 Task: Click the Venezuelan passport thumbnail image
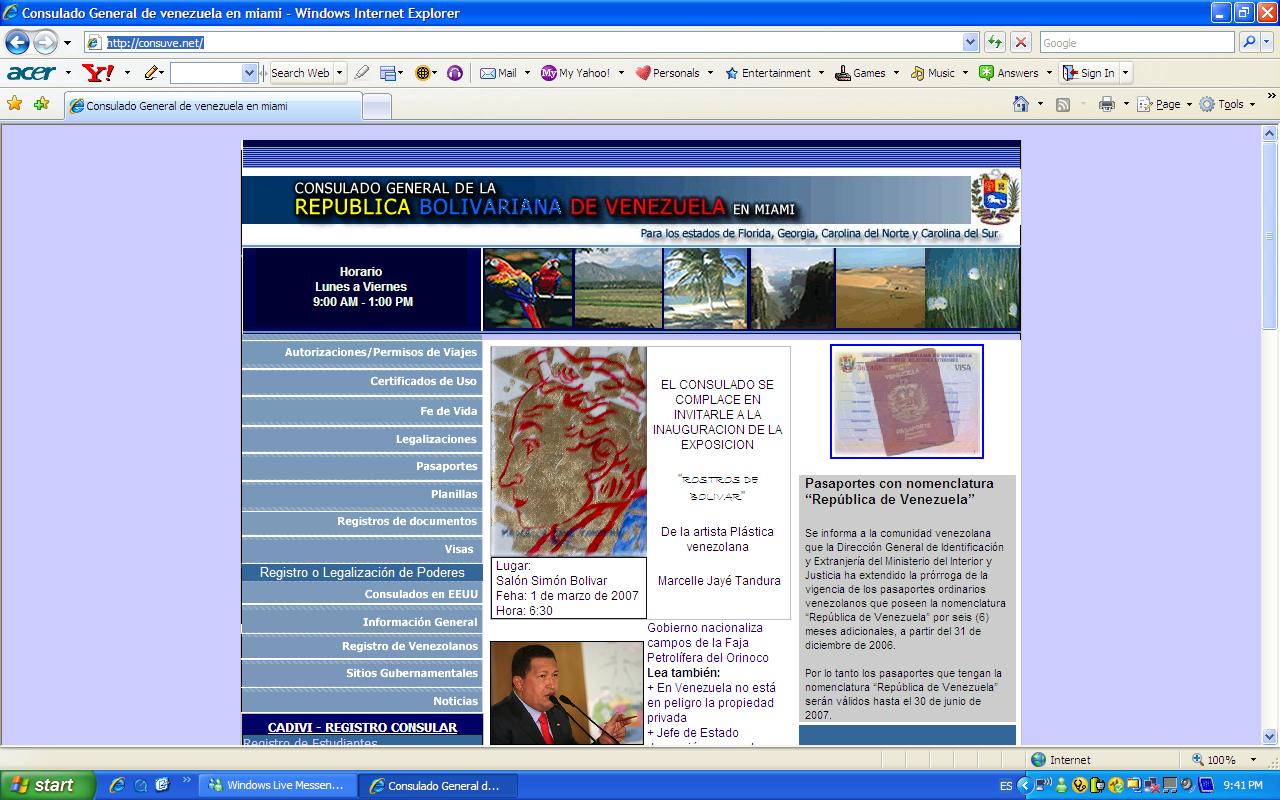(x=906, y=401)
